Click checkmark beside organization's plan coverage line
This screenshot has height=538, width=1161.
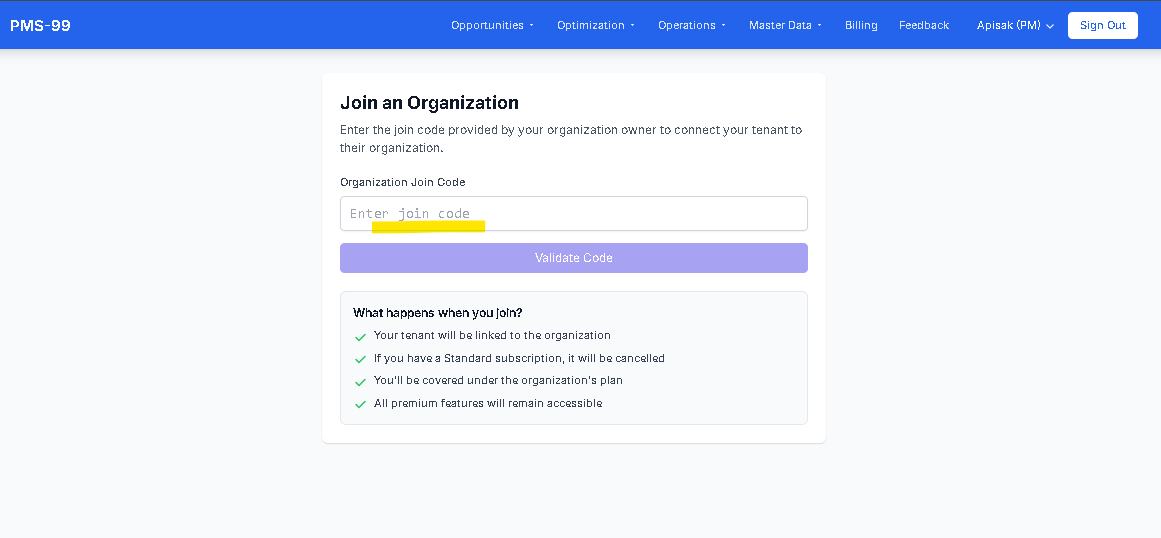coord(360,382)
